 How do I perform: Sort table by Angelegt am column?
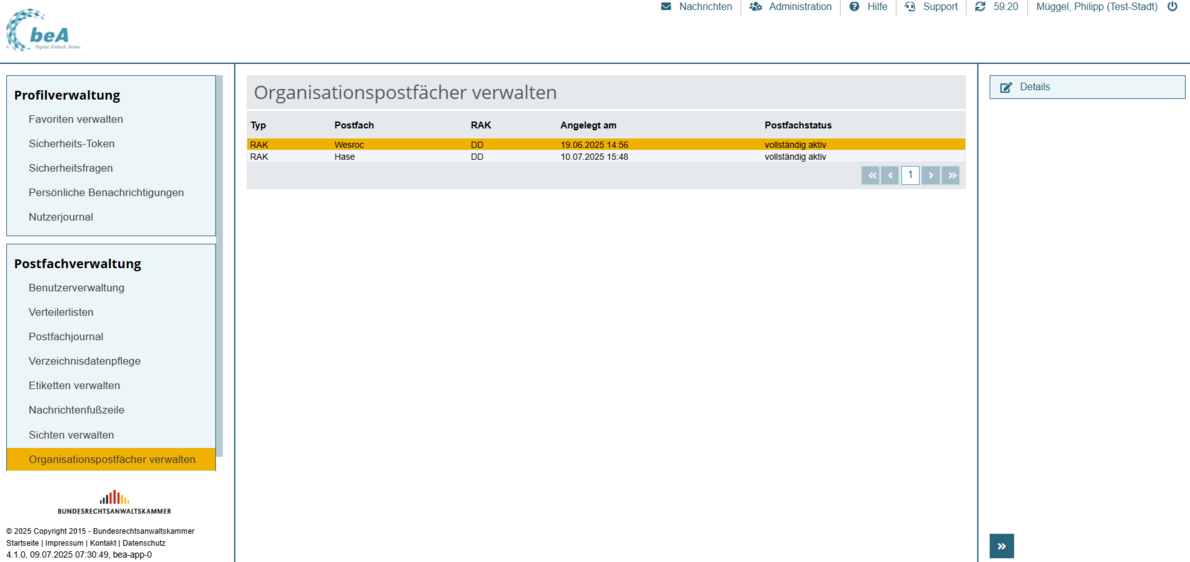coord(588,125)
